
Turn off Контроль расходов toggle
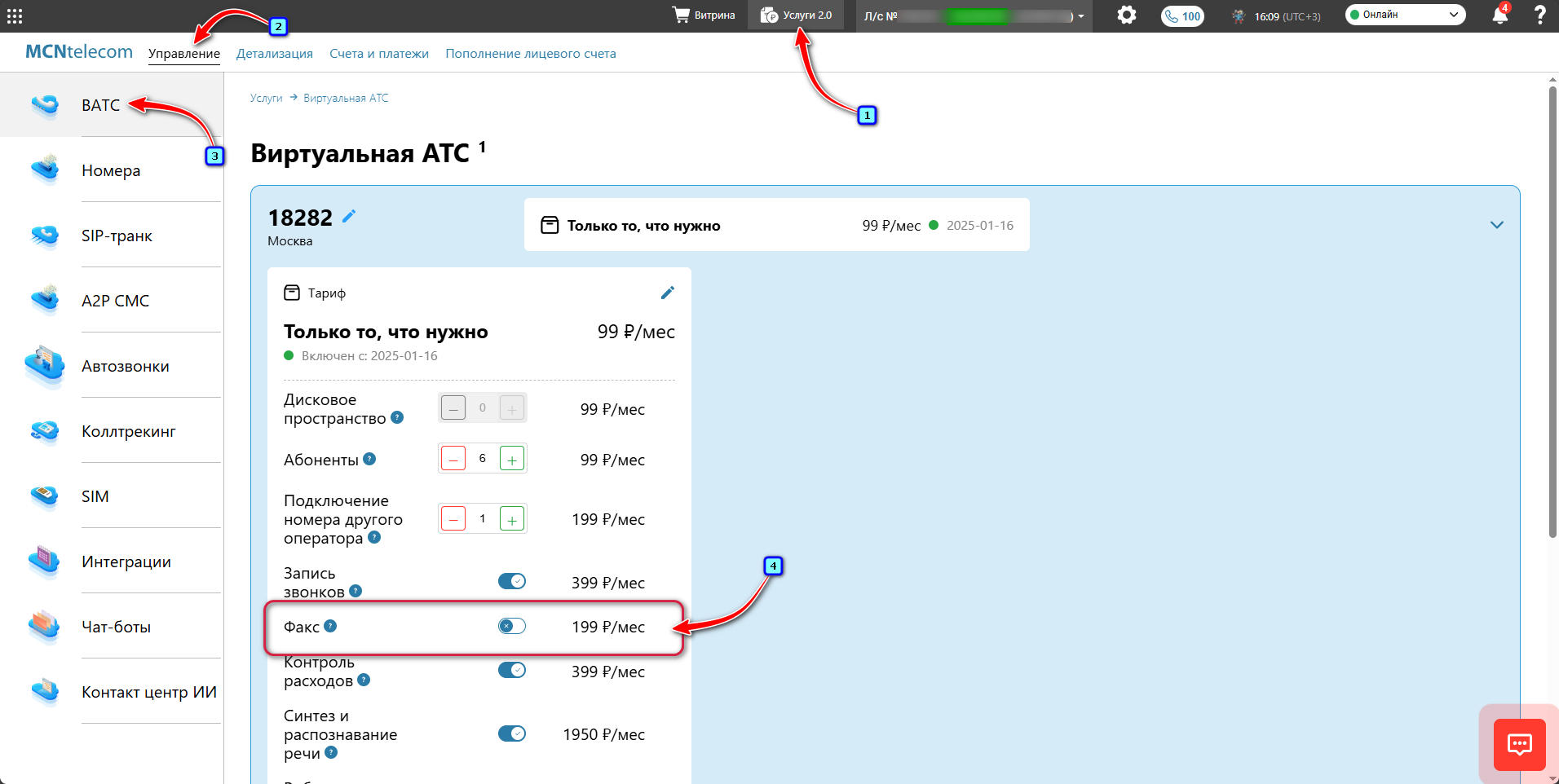tap(512, 670)
